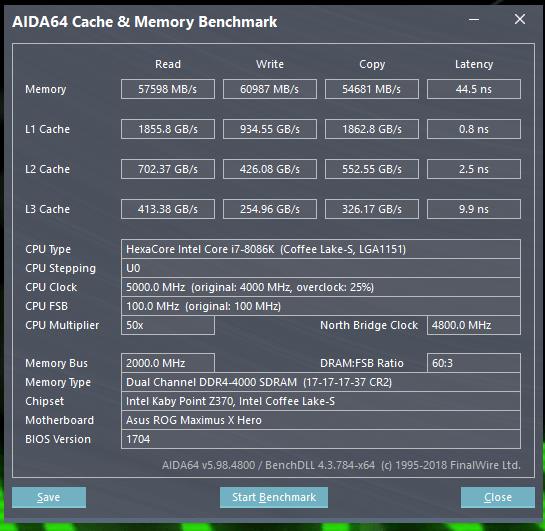
Task: Click the BIOS Version label
Action: tap(58, 440)
